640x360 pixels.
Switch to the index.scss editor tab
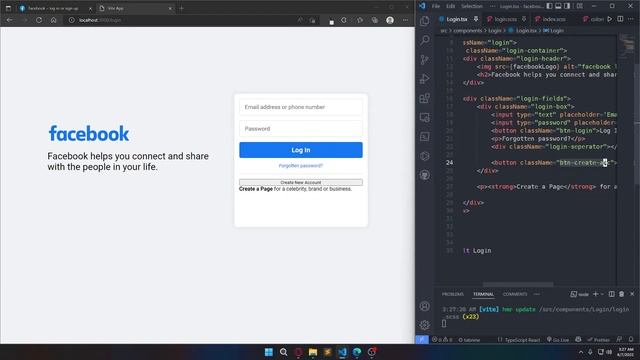point(554,19)
